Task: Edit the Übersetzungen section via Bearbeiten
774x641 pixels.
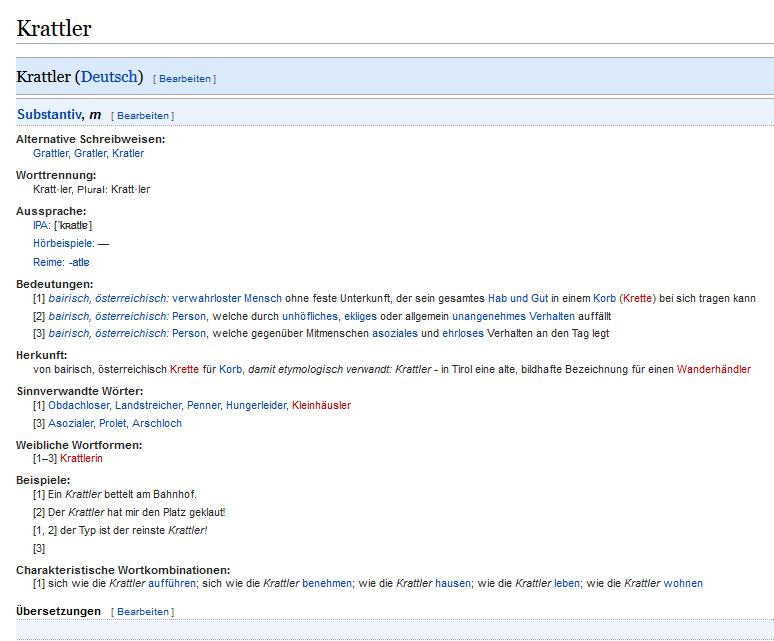Action: click(143, 611)
